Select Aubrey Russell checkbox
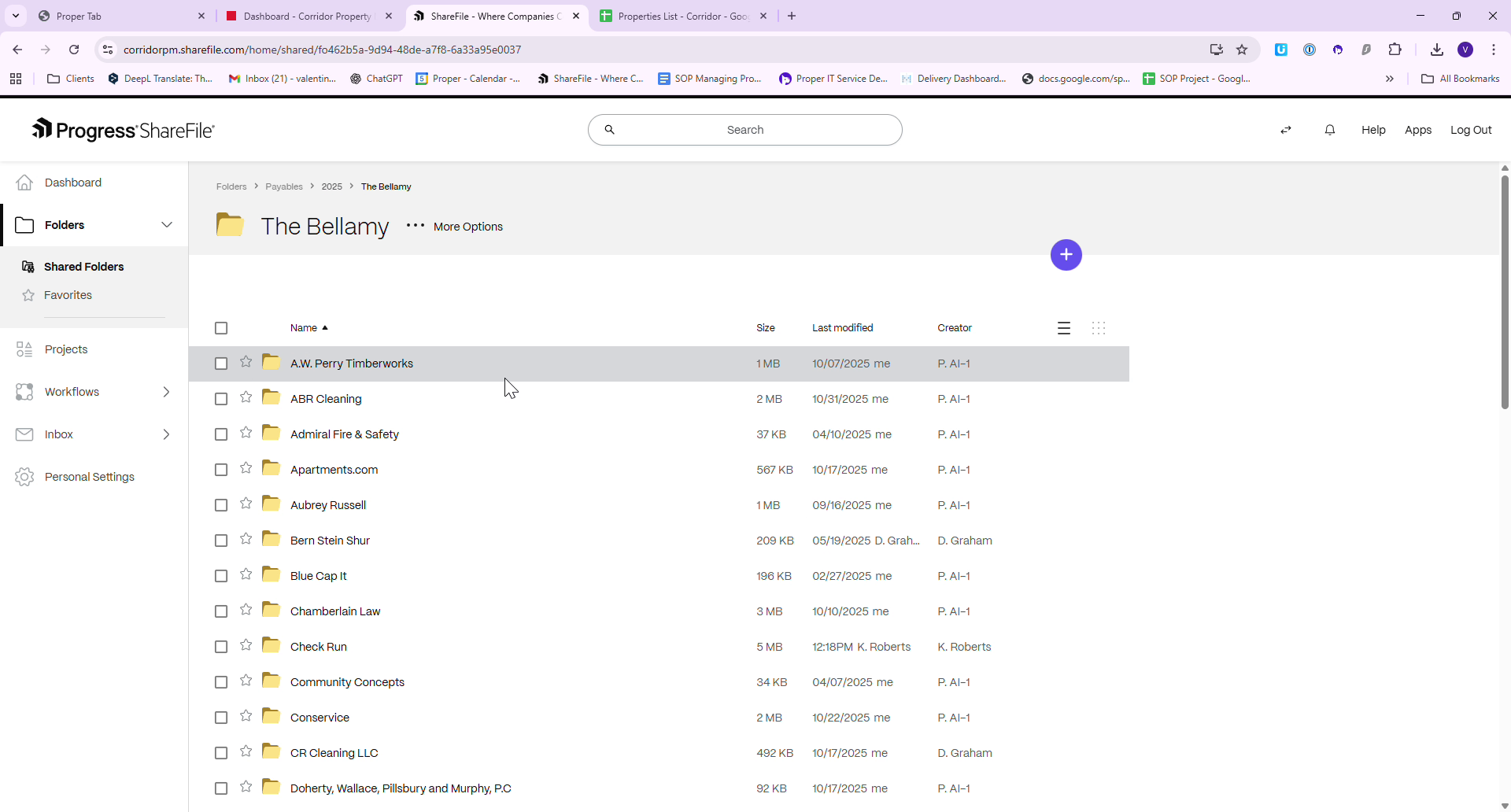1511x812 pixels. pyautogui.click(x=221, y=505)
